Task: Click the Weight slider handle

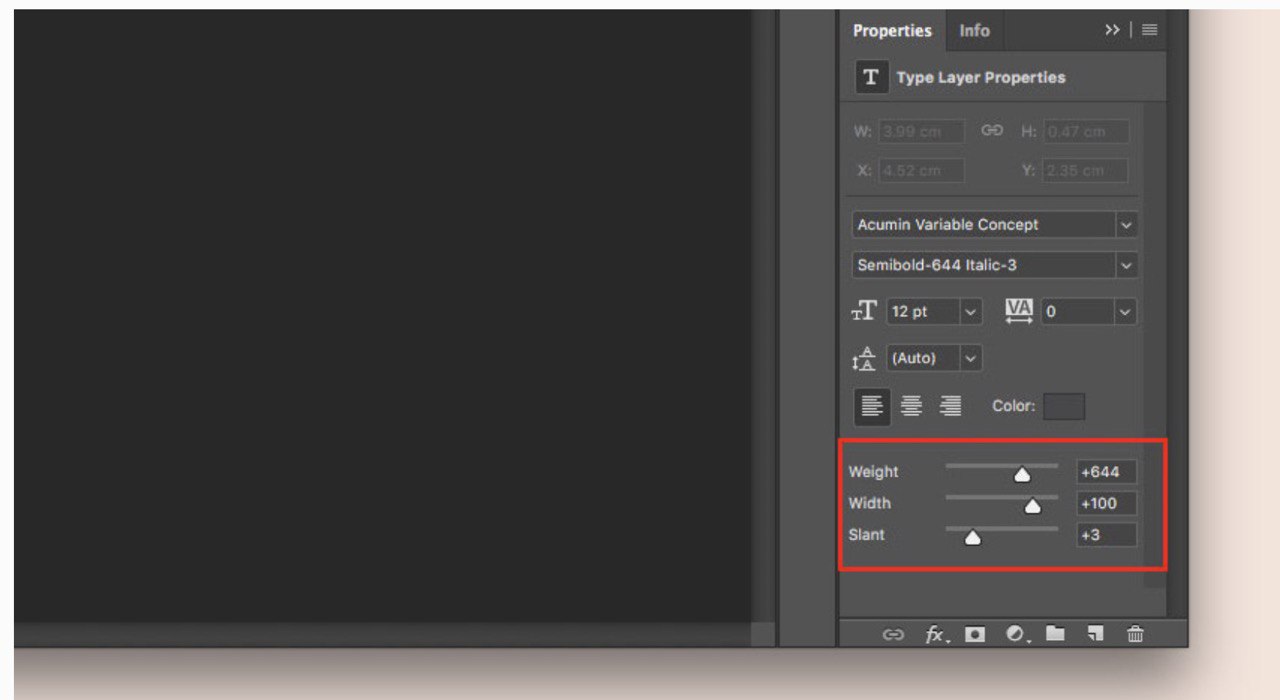Action: 1022,475
